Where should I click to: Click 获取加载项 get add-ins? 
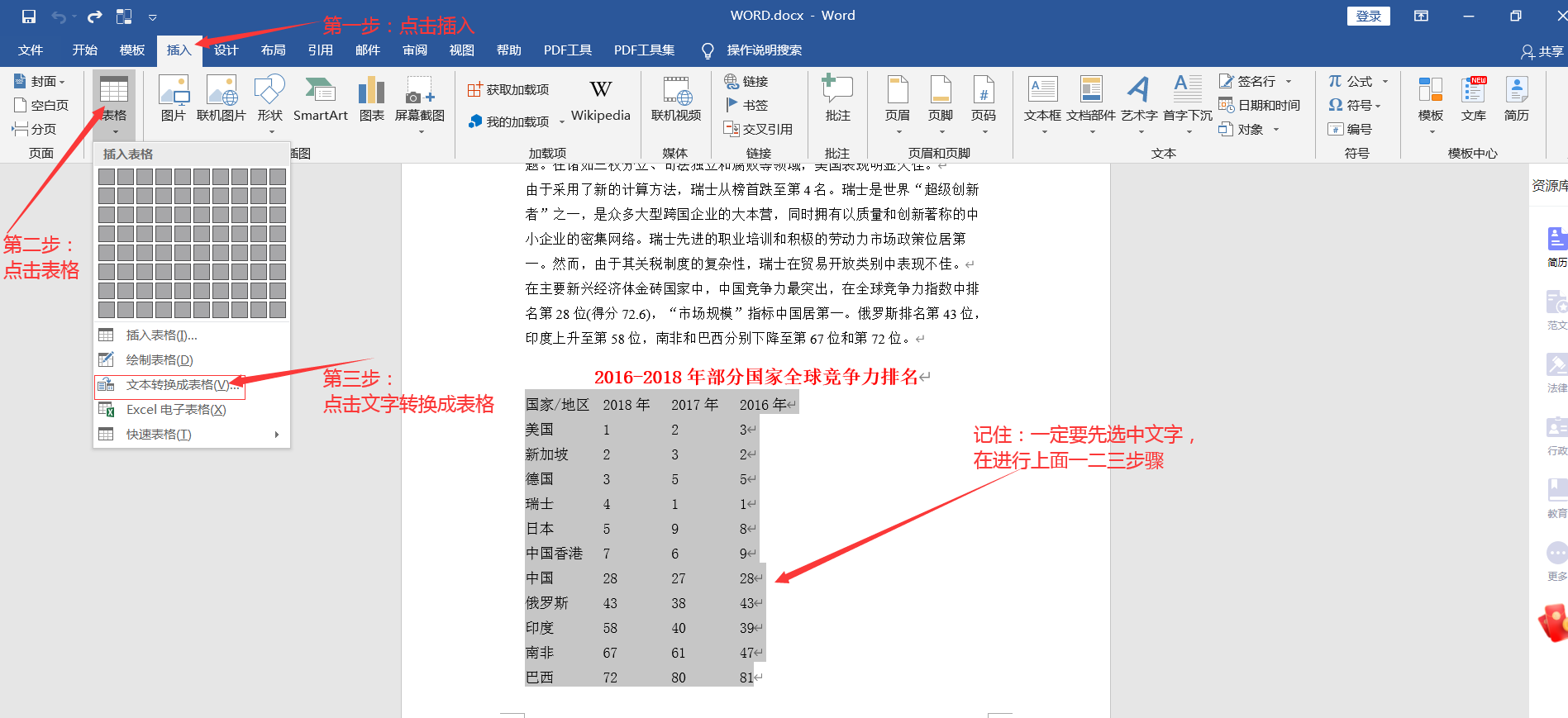(508, 89)
